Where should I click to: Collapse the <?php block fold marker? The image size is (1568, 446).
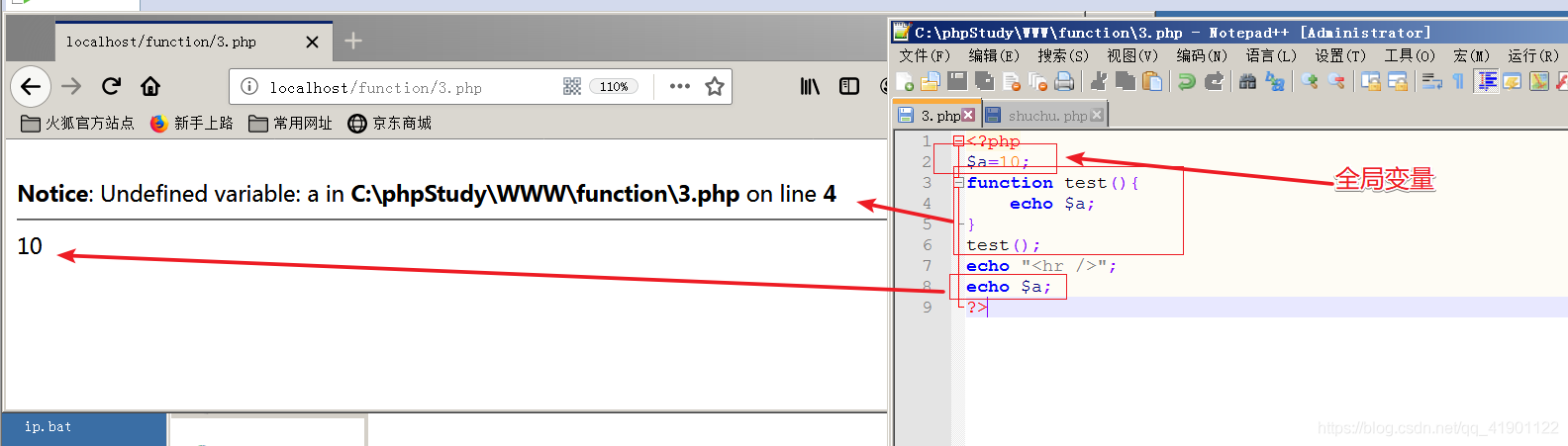click(x=958, y=141)
